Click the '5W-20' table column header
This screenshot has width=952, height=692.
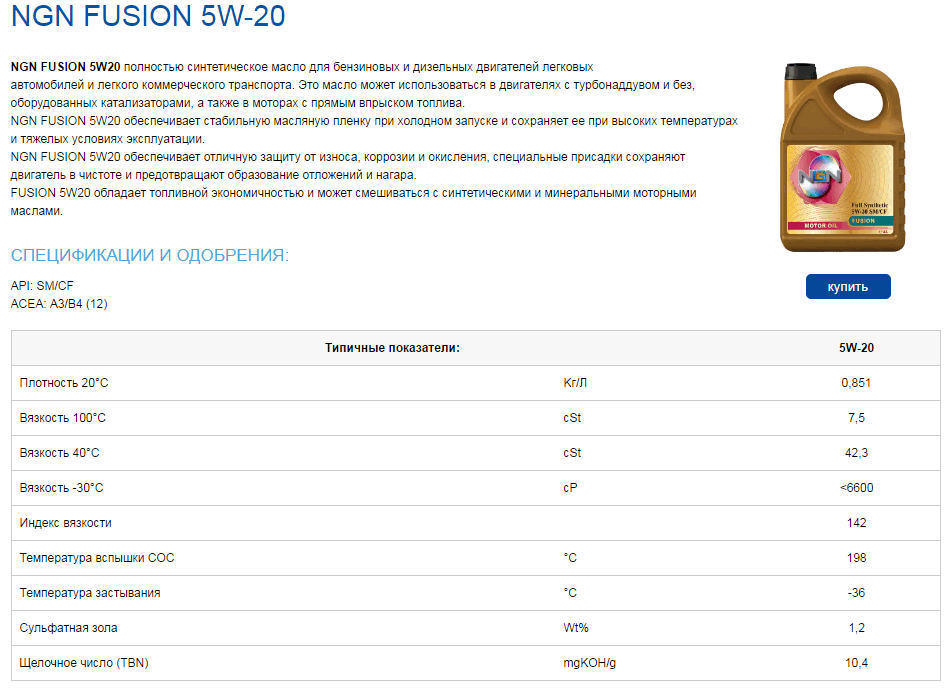click(857, 348)
